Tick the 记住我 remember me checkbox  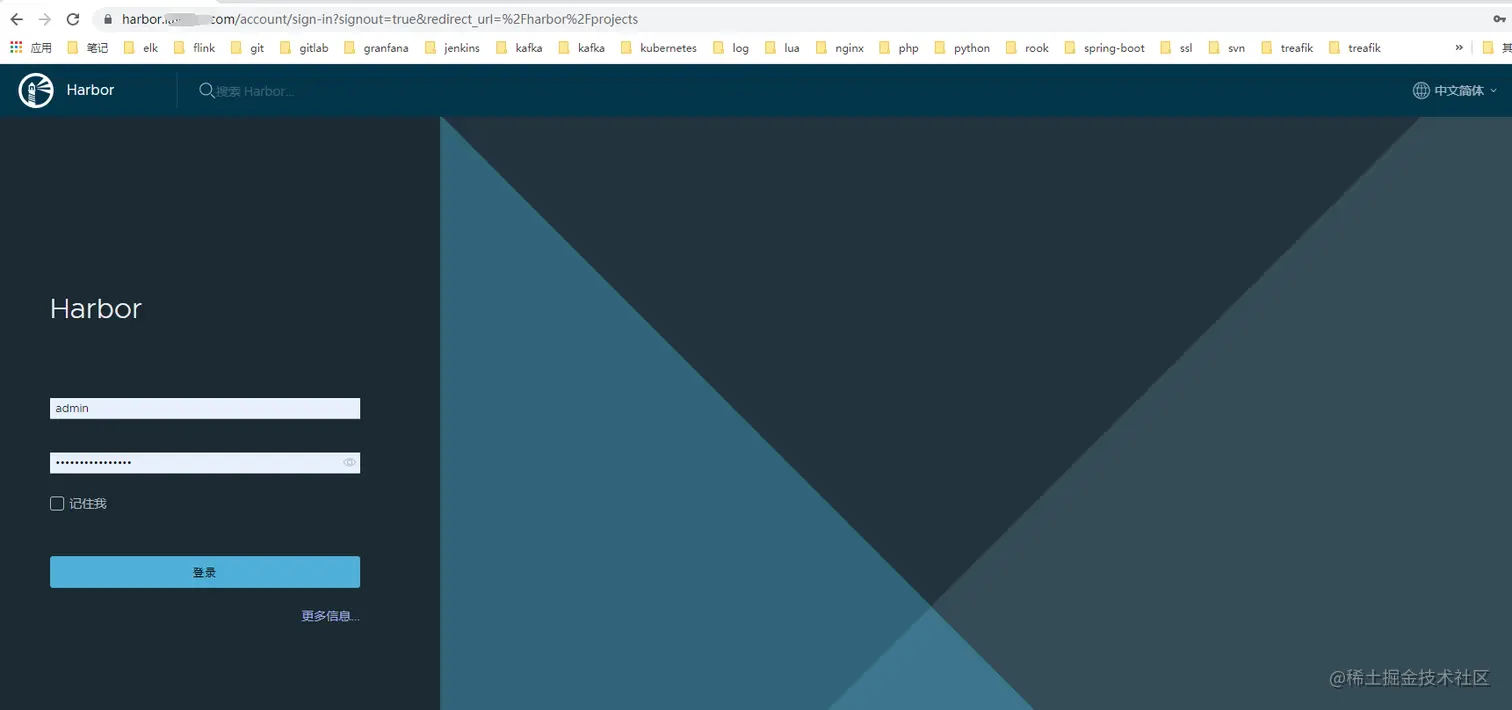[x=57, y=504]
